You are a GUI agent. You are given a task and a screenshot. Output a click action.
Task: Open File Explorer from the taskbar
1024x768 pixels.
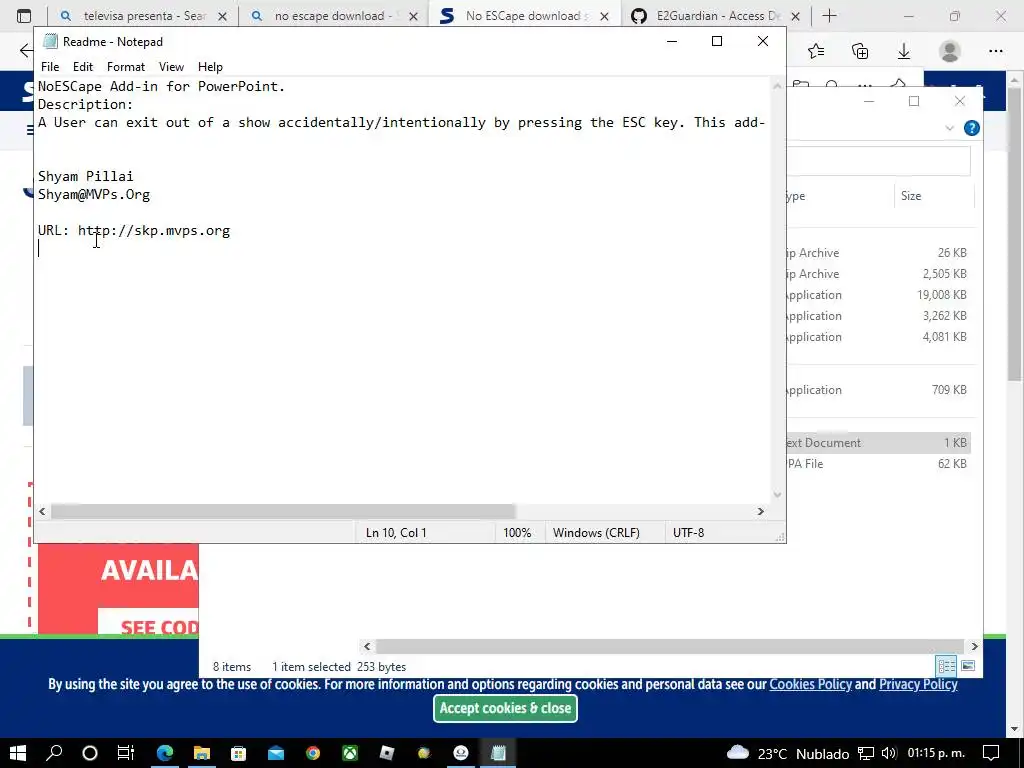202,753
